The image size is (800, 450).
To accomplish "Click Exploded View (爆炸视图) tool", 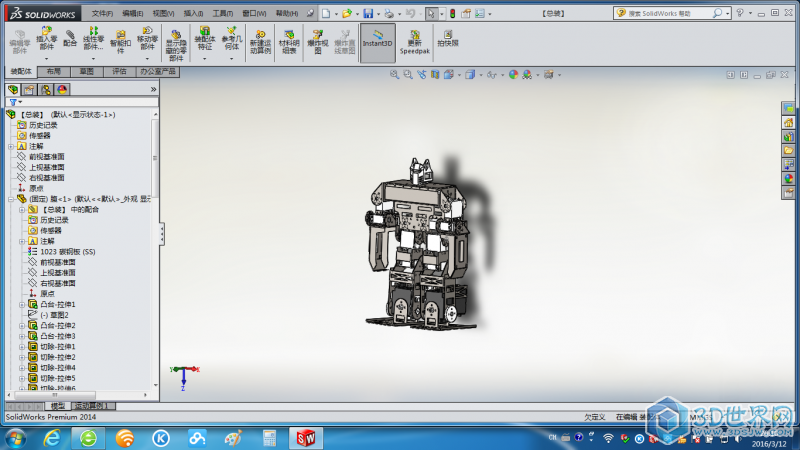I will pos(317,42).
